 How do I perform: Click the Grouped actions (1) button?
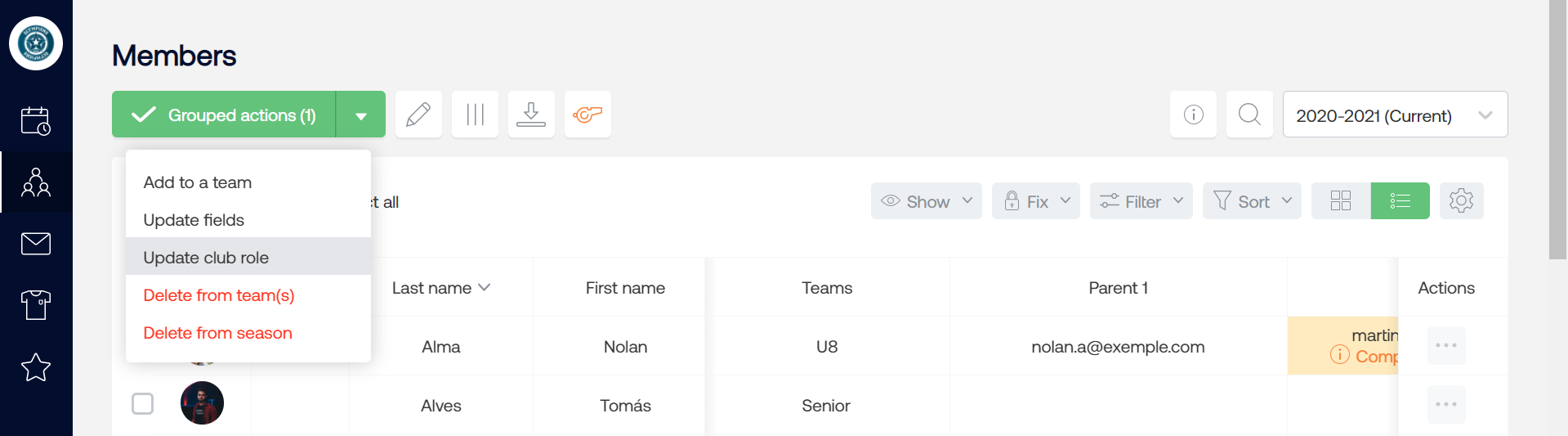click(x=224, y=115)
